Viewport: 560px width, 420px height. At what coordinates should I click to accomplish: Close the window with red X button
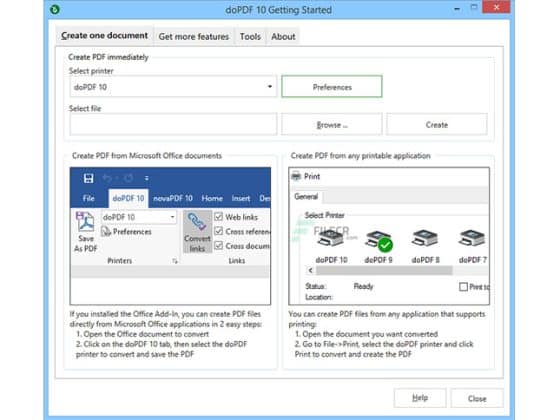496,7
